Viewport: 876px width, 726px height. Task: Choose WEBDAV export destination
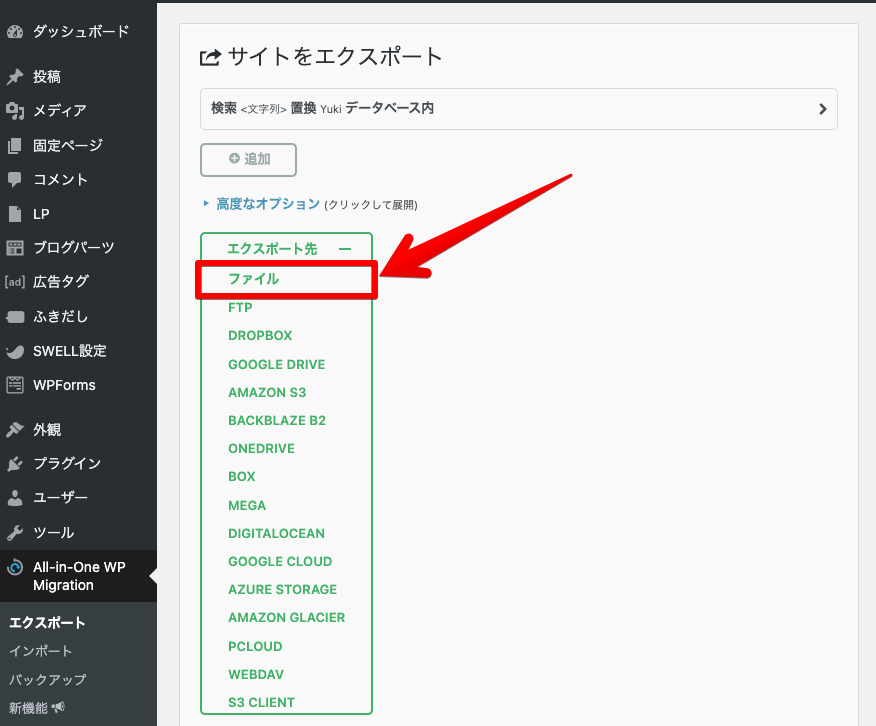(256, 674)
